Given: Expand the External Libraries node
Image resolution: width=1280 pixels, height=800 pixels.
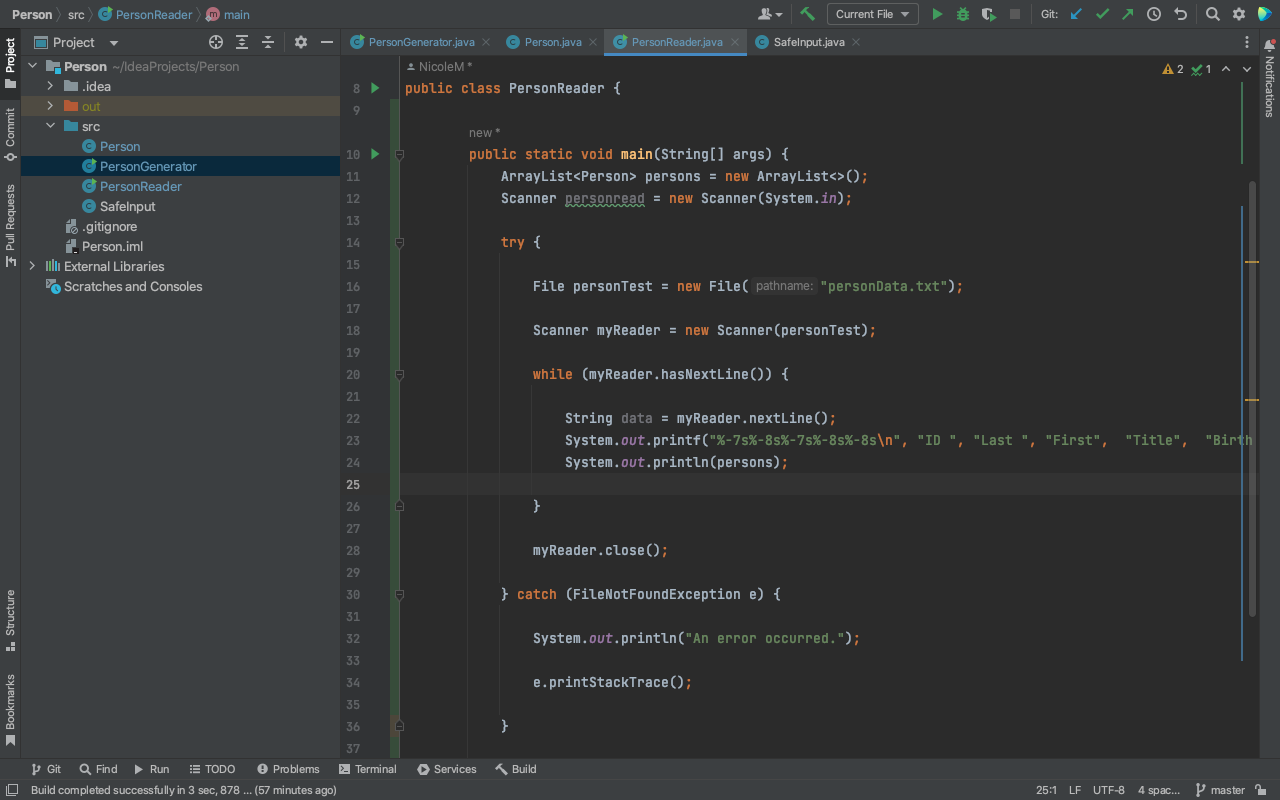Looking at the screenshot, I should tap(30, 266).
